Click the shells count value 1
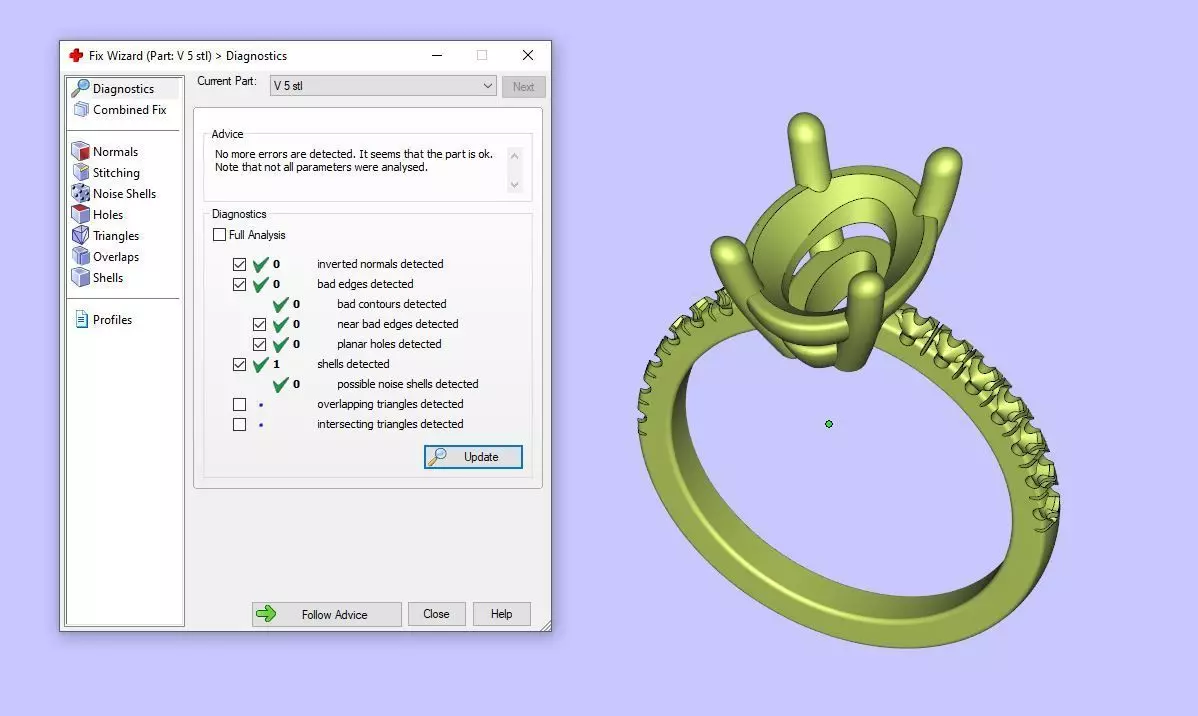 click(x=277, y=364)
